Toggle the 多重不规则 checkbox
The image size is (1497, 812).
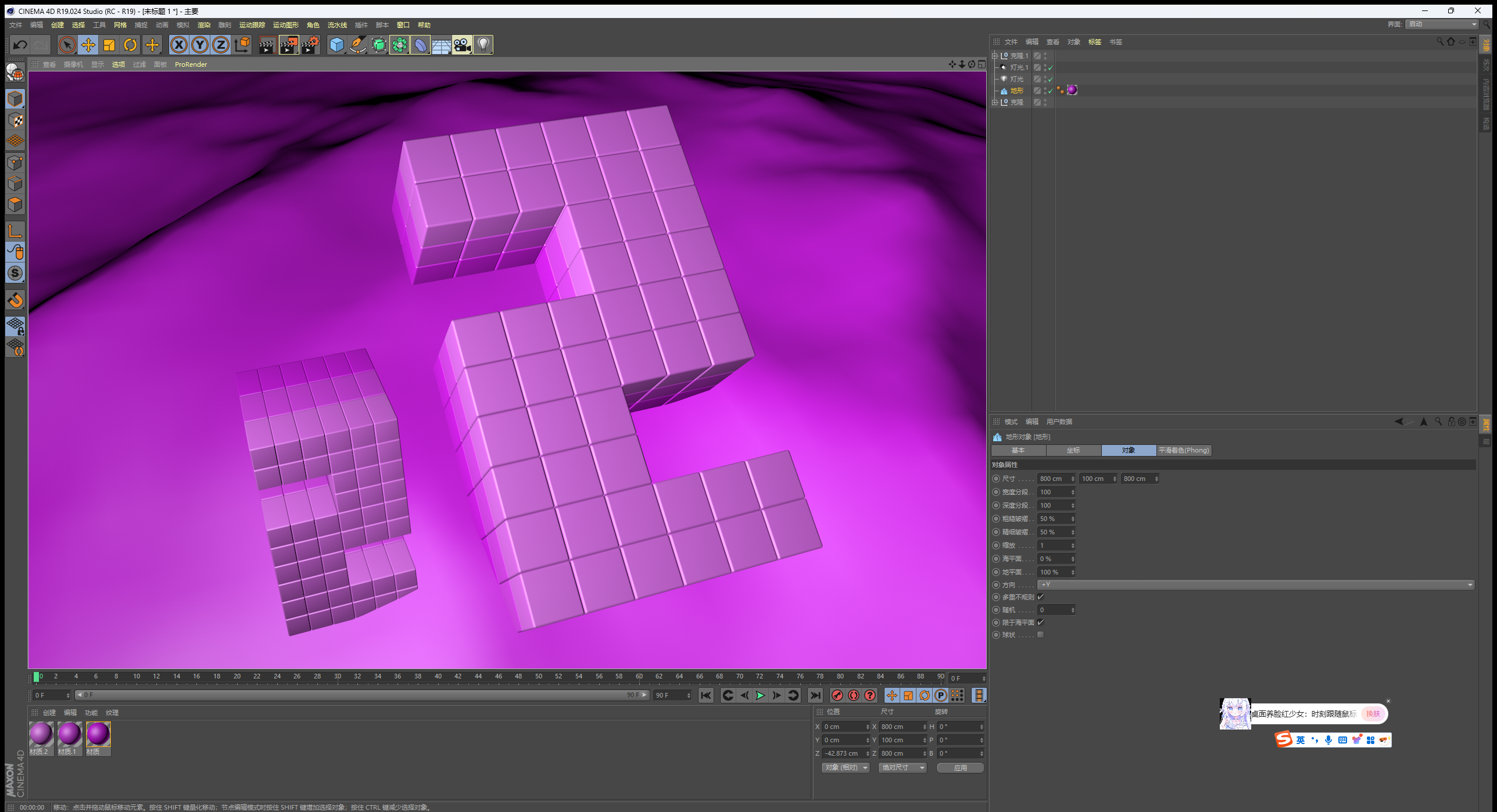pyautogui.click(x=1041, y=597)
